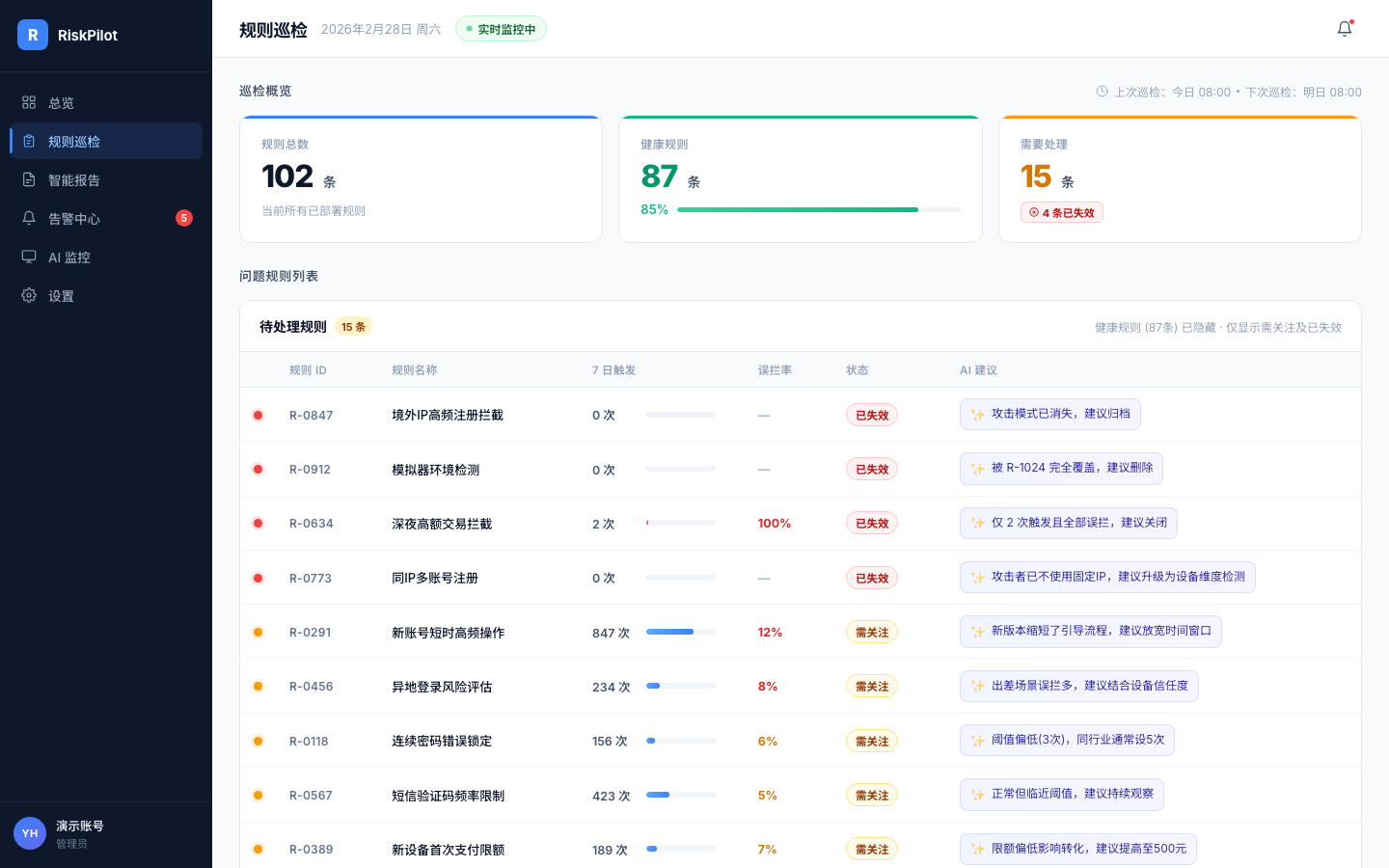Click the clock icon beside 上次巡检
This screenshot has height=868, width=1389.
(x=1102, y=92)
